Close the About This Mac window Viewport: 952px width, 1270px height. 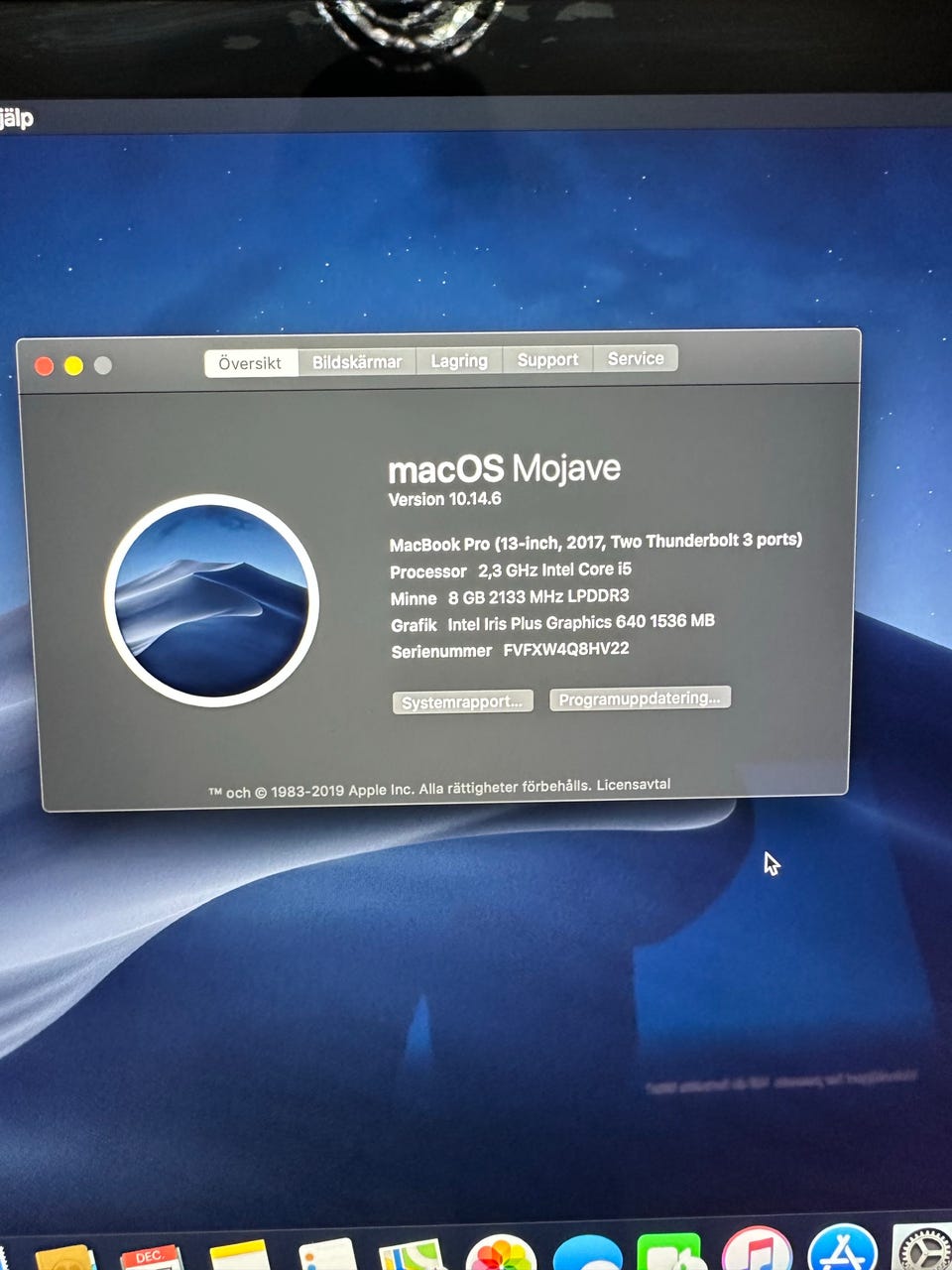click(44, 366)
